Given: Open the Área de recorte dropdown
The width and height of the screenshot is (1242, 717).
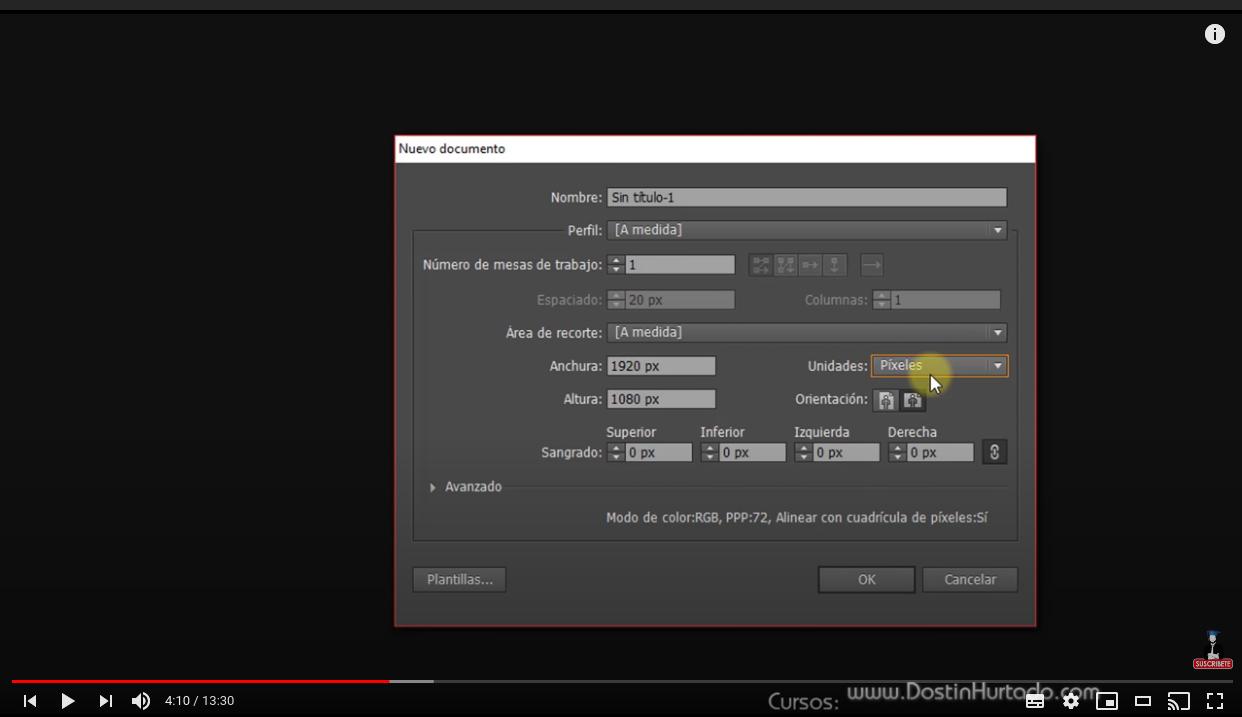Looking at the screenshot, I should point(807,332).
